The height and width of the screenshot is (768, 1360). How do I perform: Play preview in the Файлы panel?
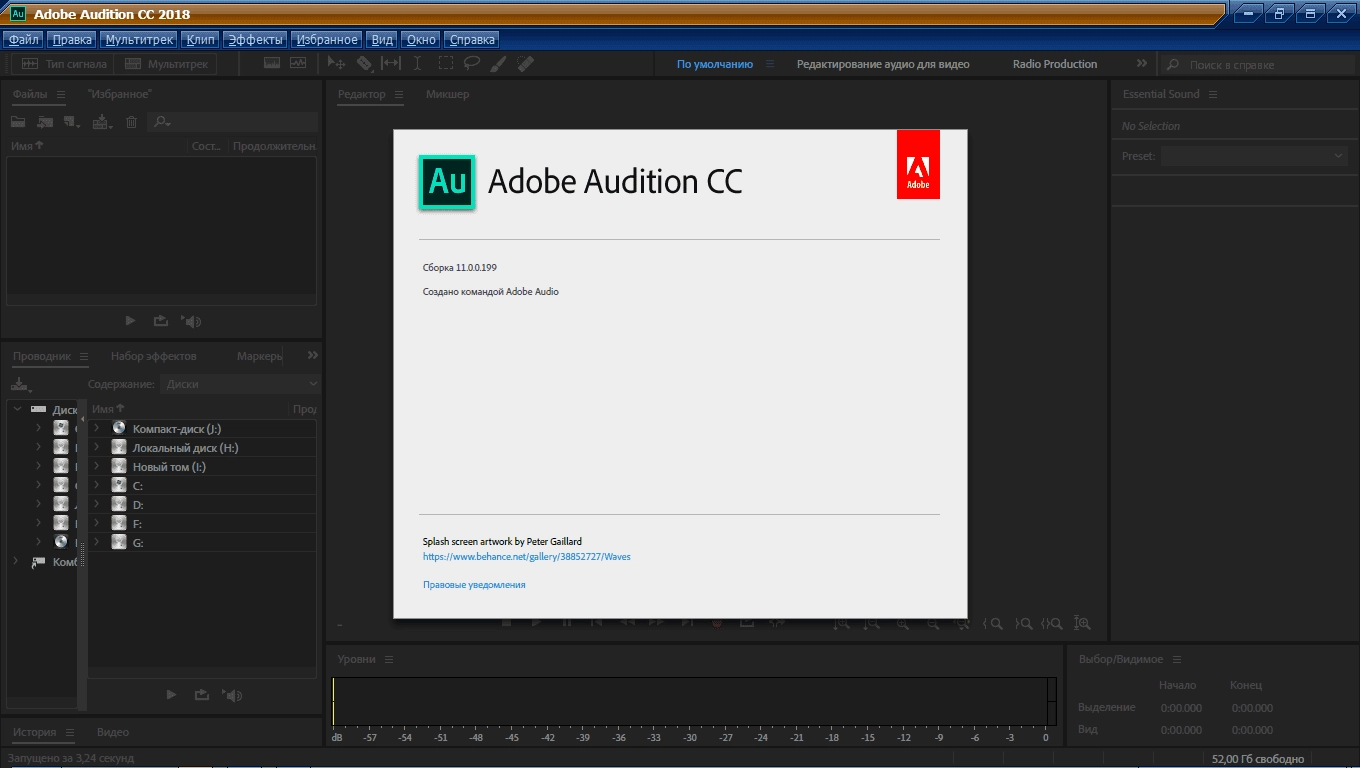pos(130,321)
